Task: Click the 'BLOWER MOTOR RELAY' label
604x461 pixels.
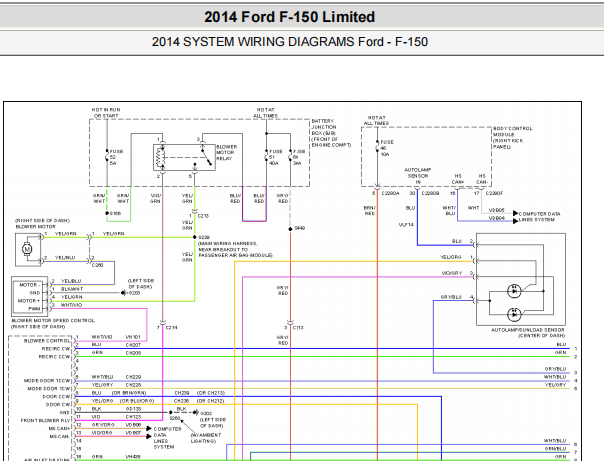Action: click(x=227, y=153)
